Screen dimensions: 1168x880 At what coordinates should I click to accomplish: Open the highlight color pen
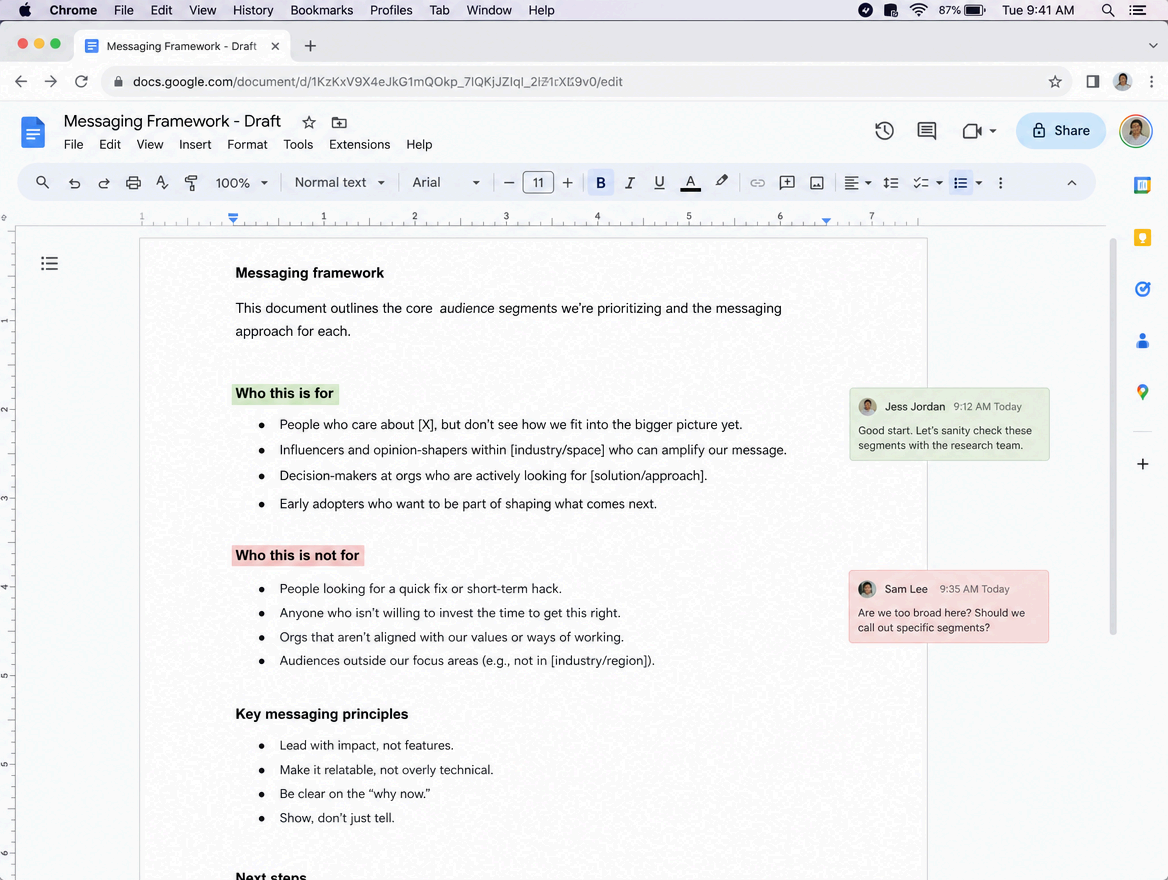pos(721,181)
